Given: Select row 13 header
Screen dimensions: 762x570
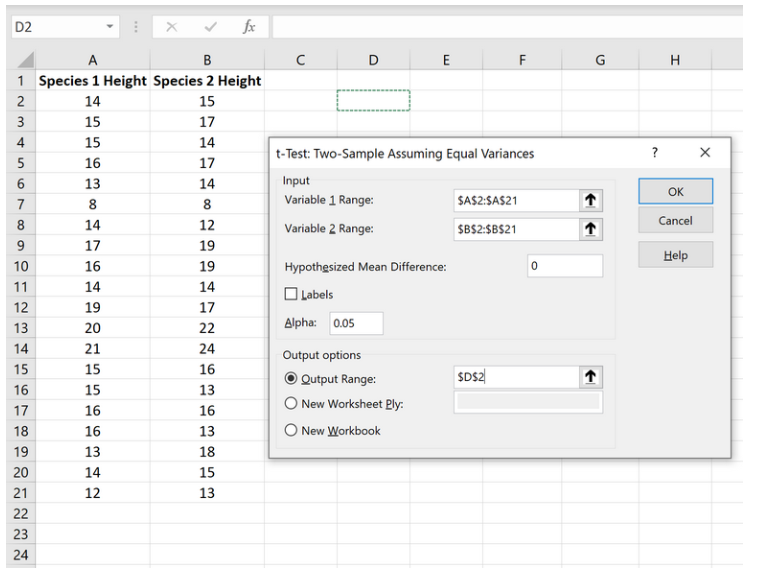Looking at the screenshot, I should (x=21, y=328).
